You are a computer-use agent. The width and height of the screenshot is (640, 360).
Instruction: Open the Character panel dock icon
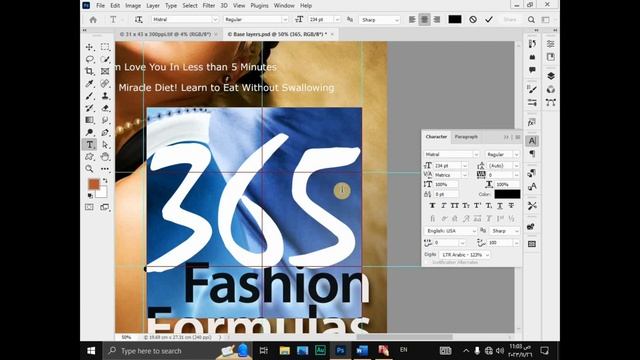(x=532, y=141)
